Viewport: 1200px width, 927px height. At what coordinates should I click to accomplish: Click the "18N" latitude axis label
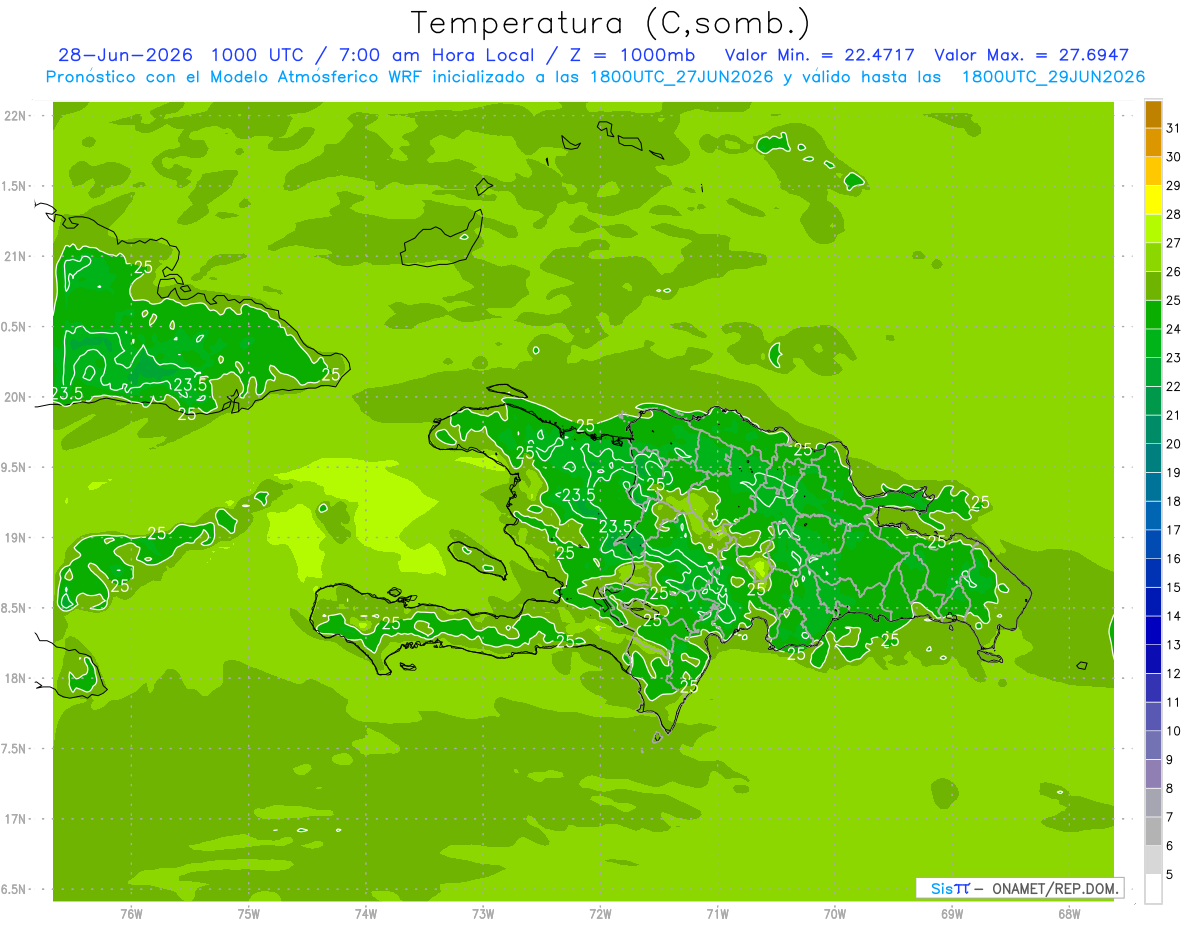15,679
